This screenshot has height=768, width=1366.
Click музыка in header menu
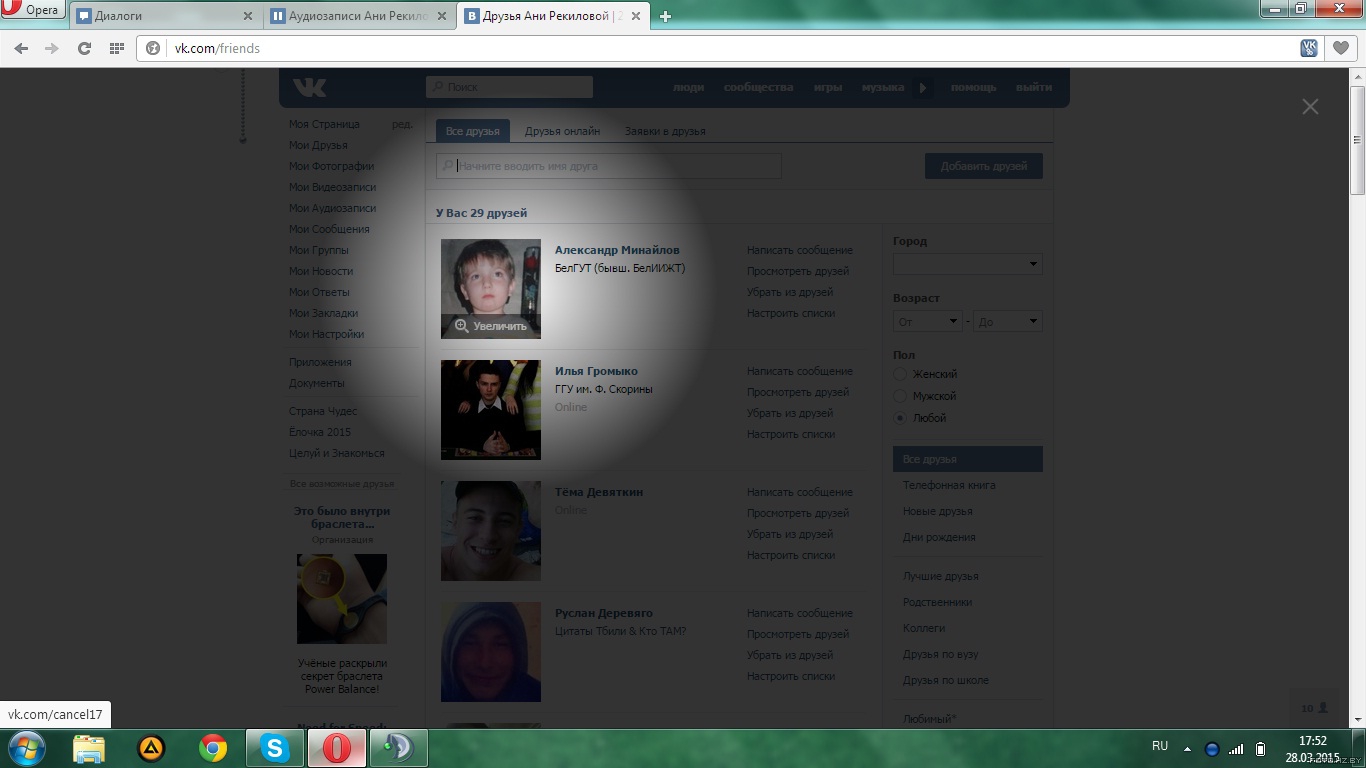coord(883,87)
